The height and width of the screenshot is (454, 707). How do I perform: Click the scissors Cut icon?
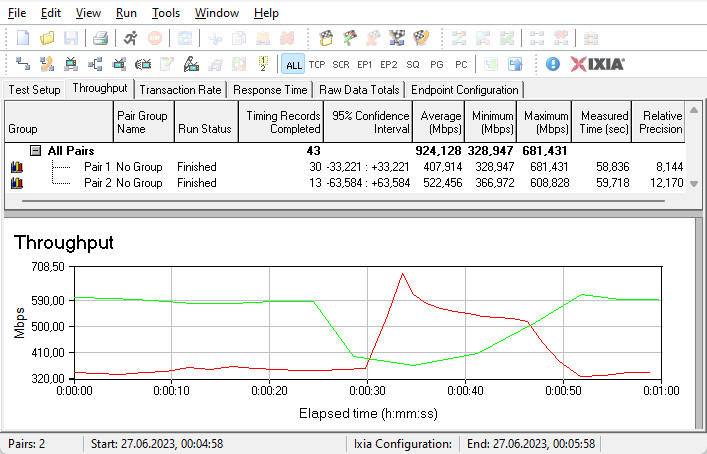(215, 38)
